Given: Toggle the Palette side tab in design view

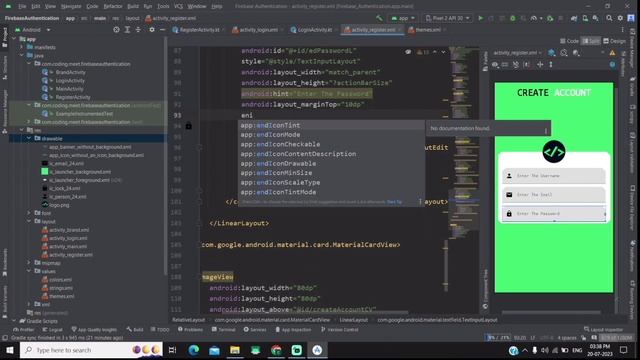Looking at the screenshot, I should tap(485, 61).
